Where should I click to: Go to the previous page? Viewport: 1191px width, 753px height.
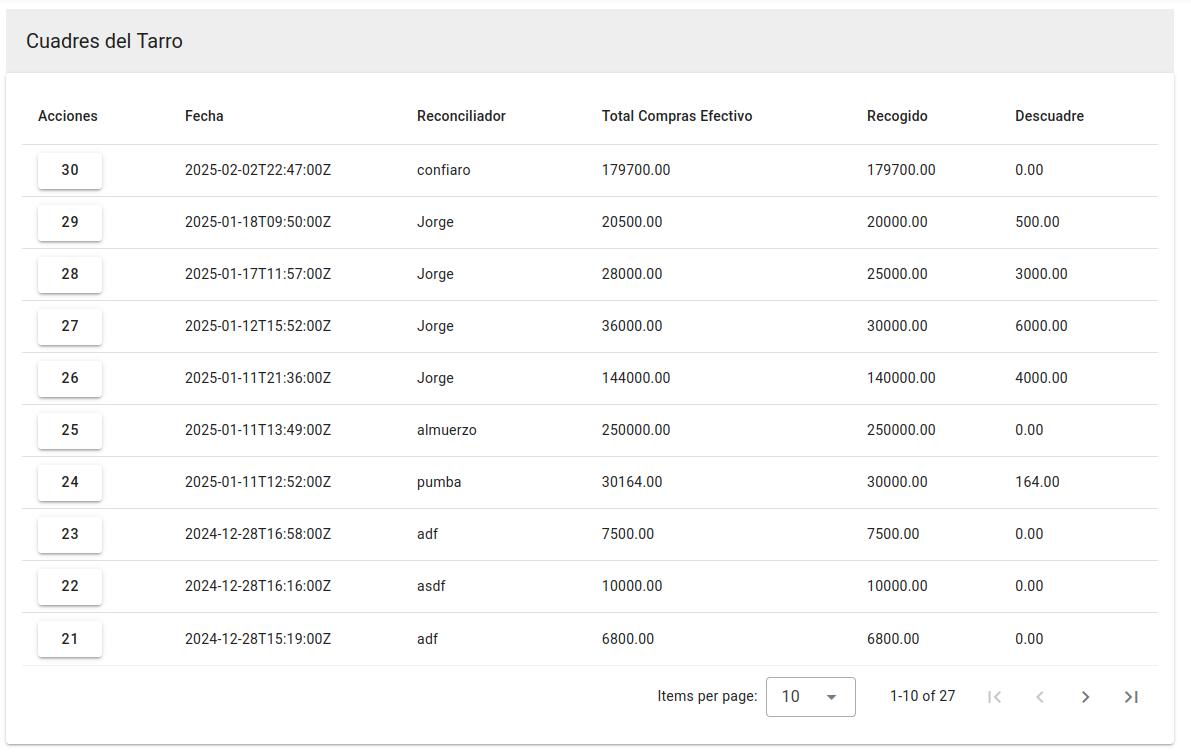[1040, 697]
